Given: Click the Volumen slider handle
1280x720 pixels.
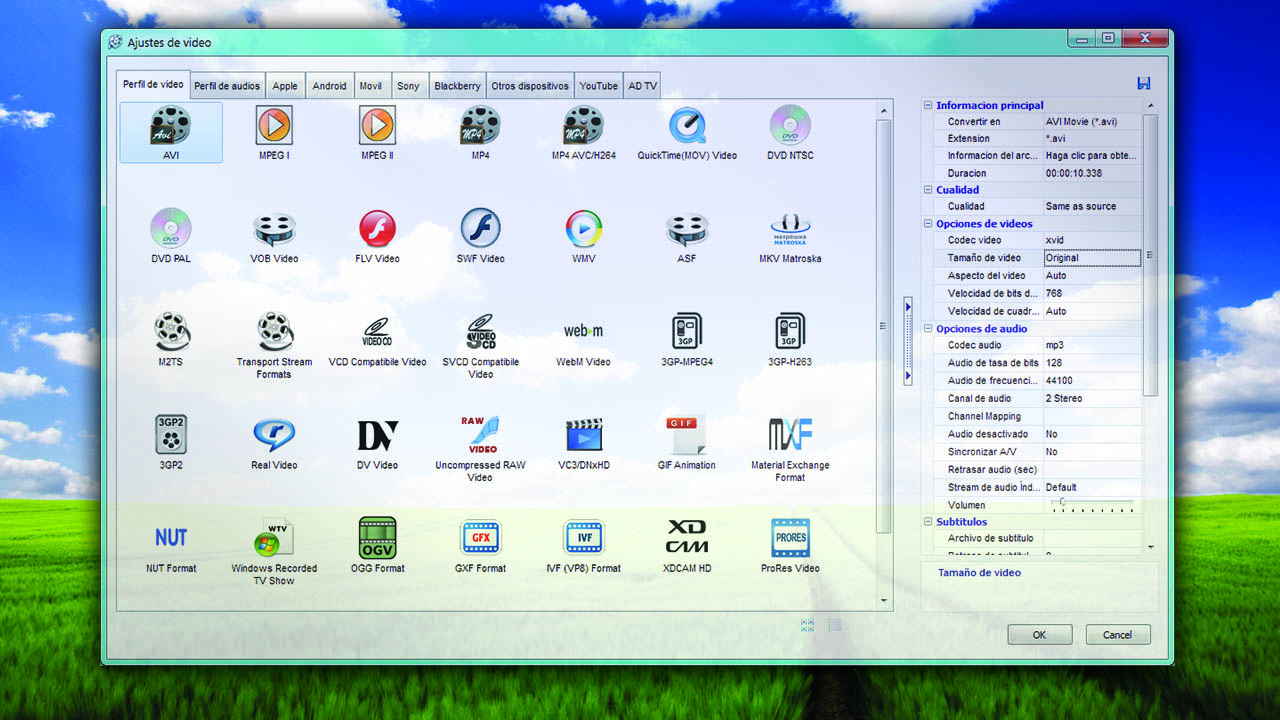Looking at the screenshot, I should [x=1062, y=502].
